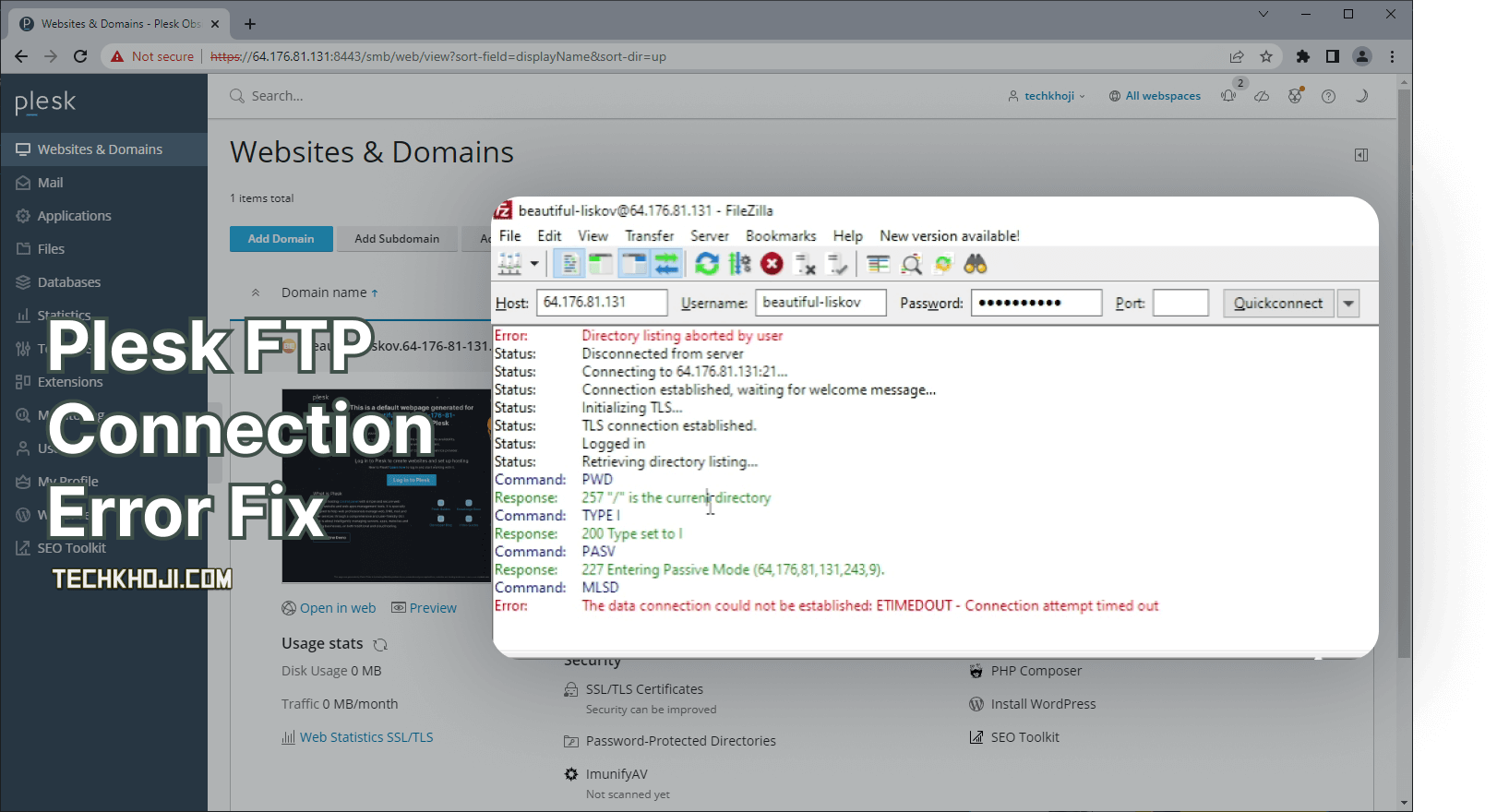This screenshot has height=812, width=1509.
Task: Toggle transfer queue display in FileZilla
Action: 666,265
